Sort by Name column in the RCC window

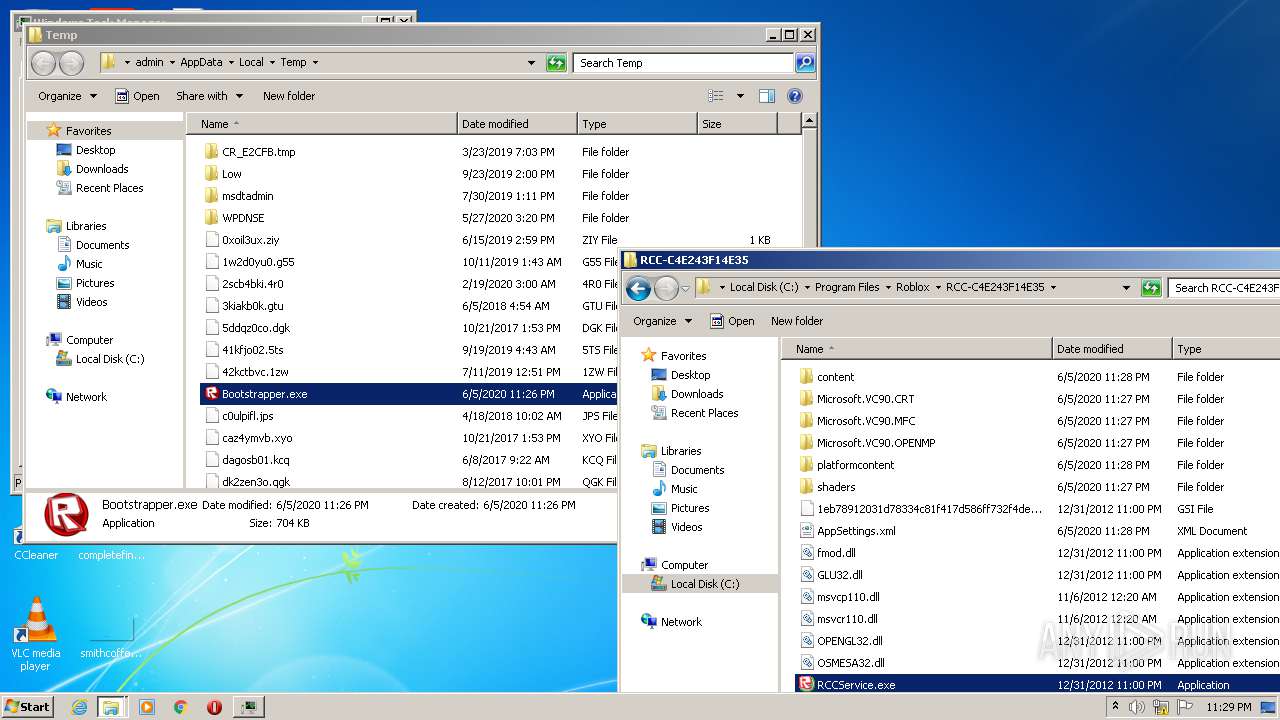917,349
